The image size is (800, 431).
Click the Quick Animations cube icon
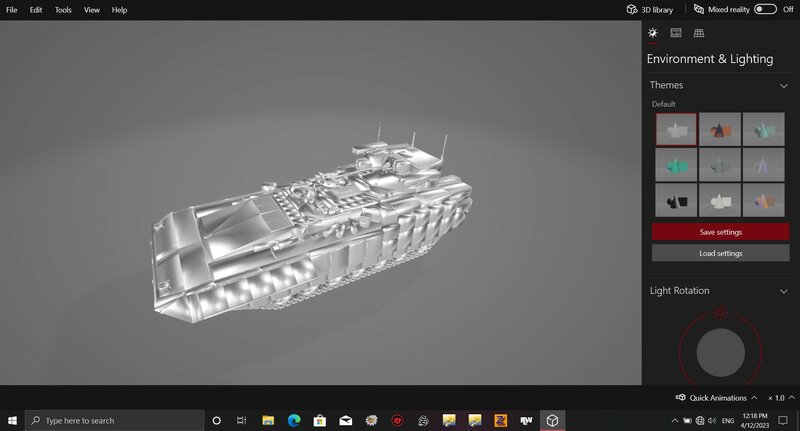coord(681,397)
